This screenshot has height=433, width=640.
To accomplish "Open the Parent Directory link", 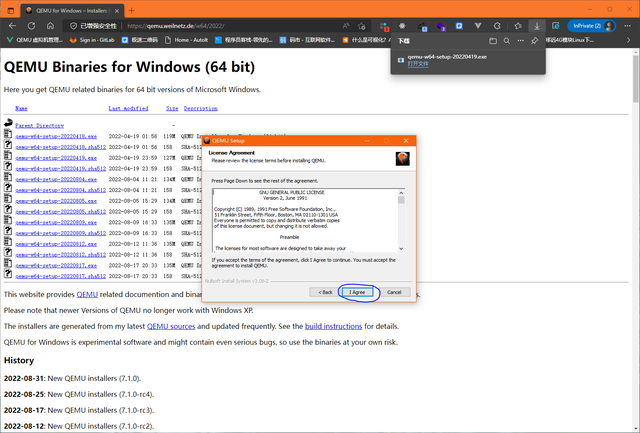I will pos(40,126).
